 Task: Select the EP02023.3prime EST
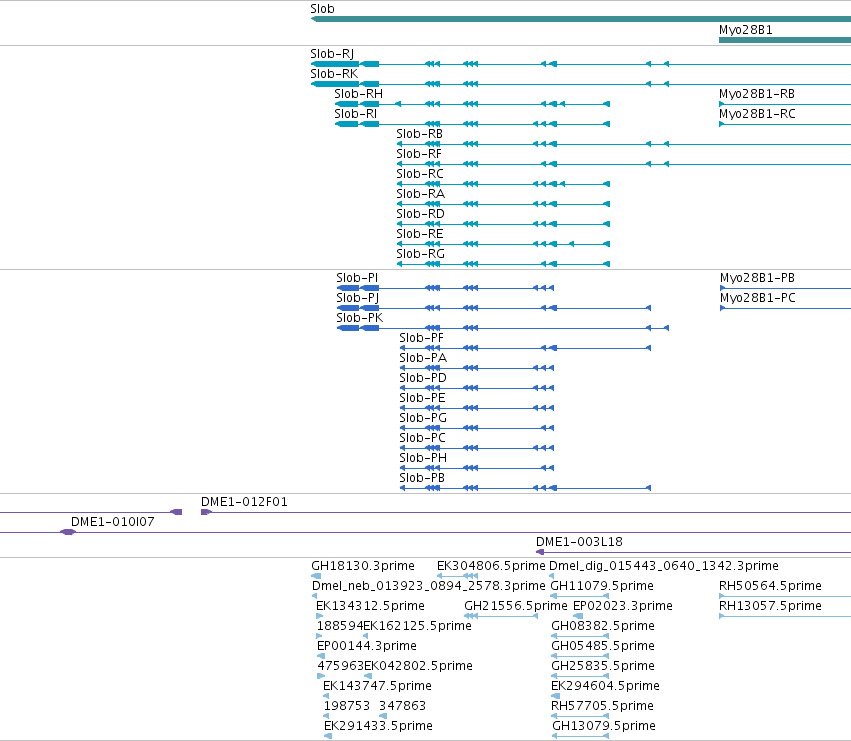point(578,616)
